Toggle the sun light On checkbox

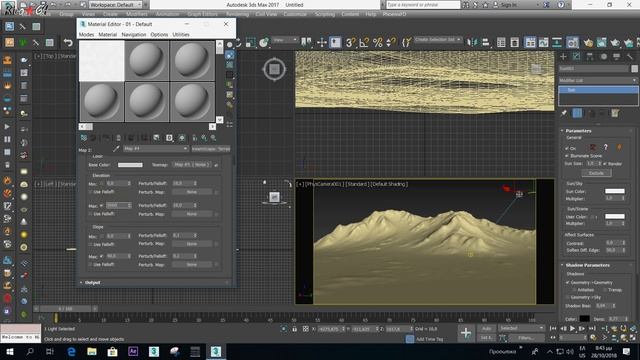tap(567, 148)
